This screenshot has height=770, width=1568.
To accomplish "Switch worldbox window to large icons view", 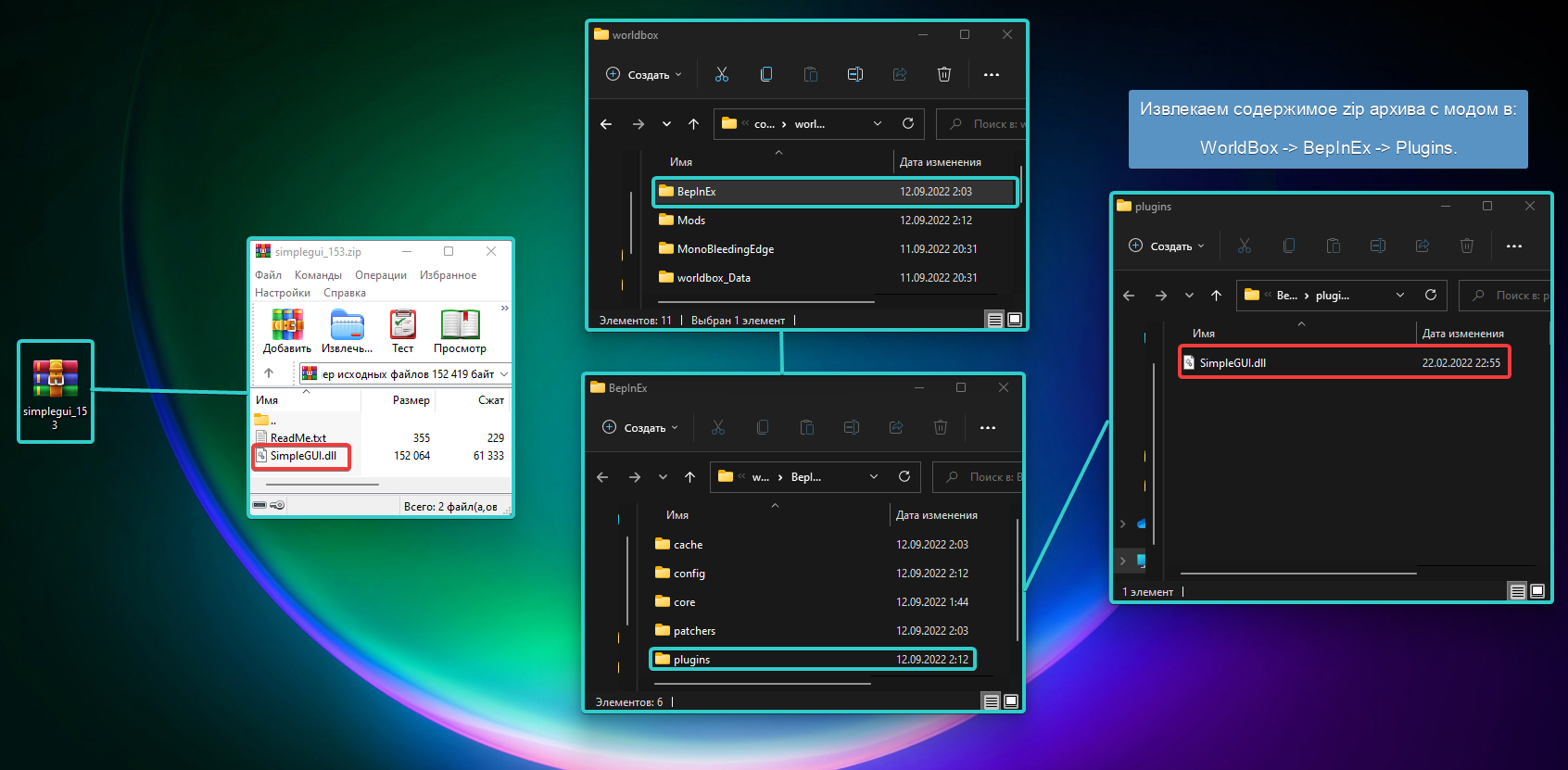I will (1015, 320).
